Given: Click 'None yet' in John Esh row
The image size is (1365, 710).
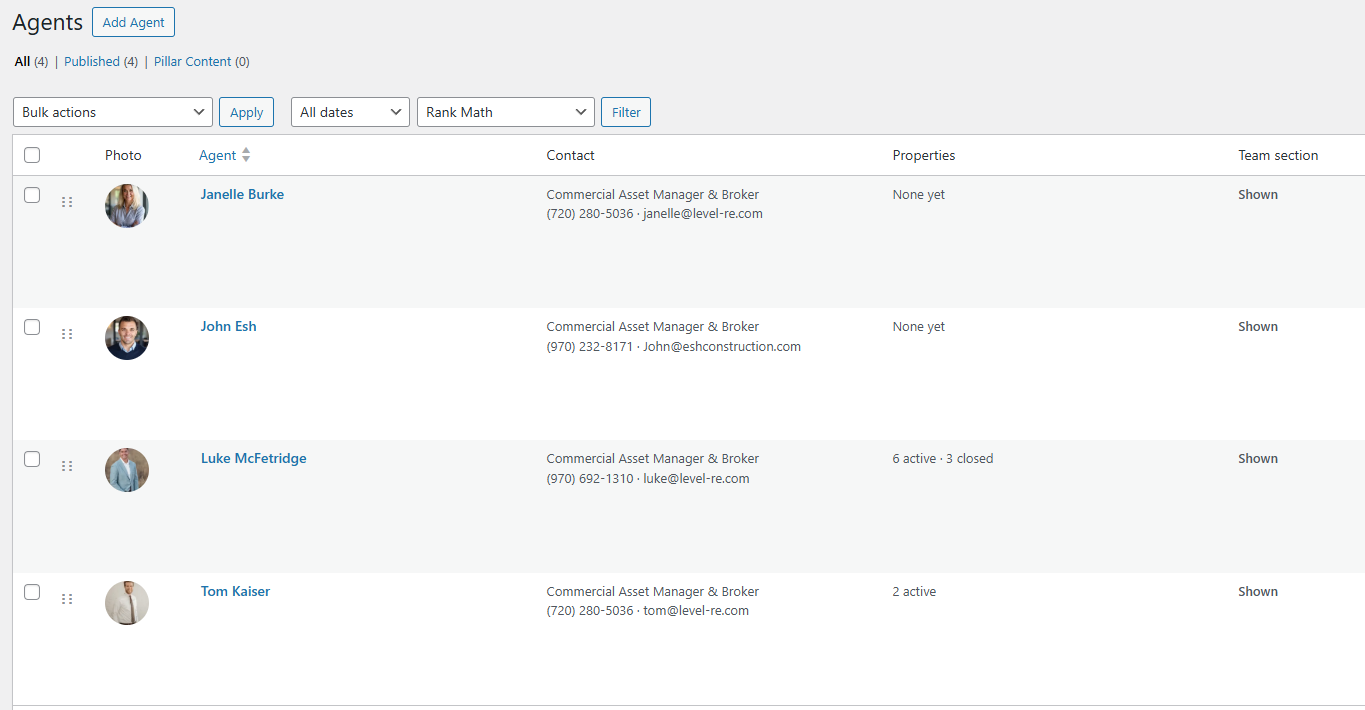Looking at the screenshot, I should 918,327.
